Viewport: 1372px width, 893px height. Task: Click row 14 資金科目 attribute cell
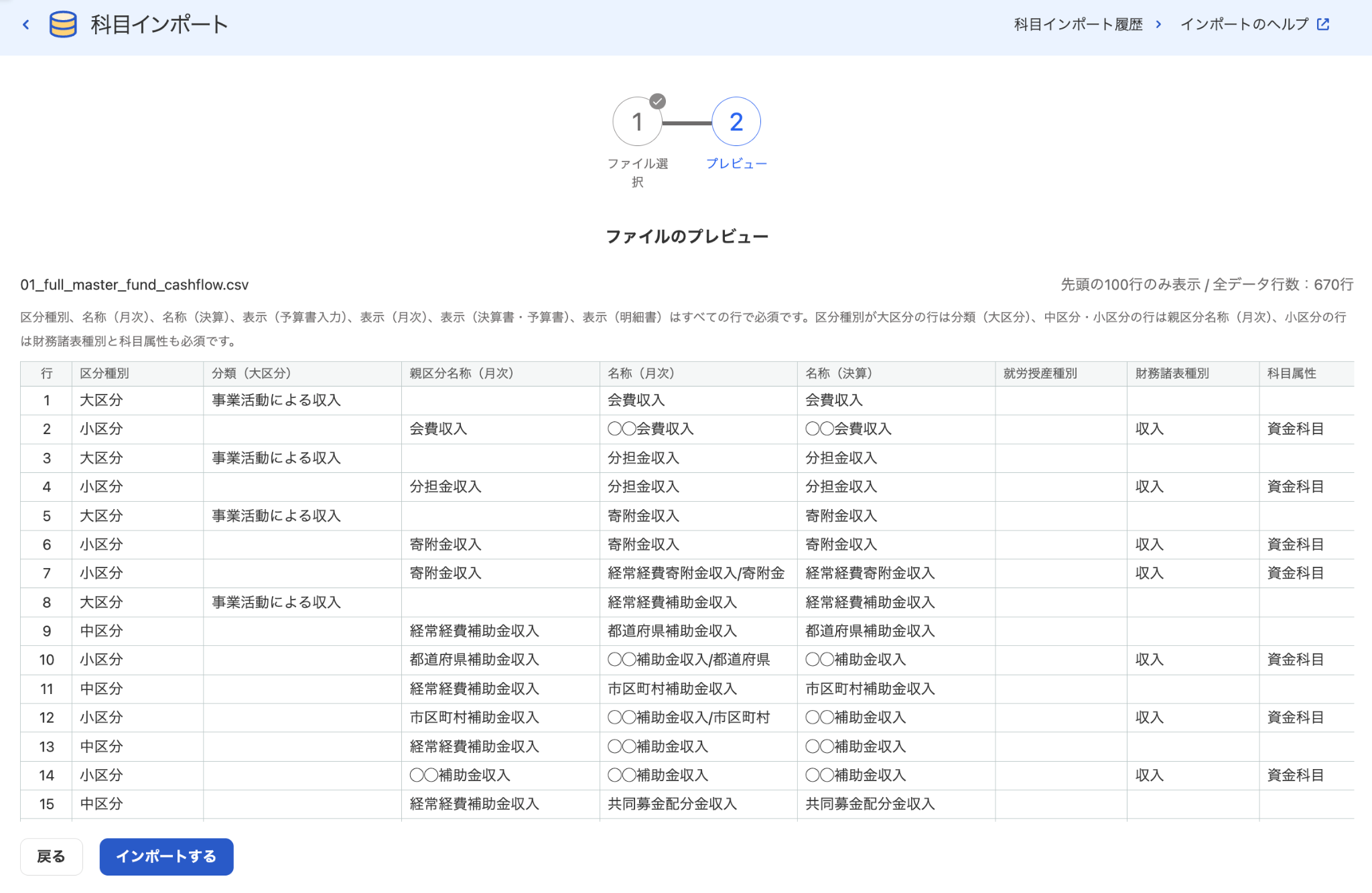click(1306, 775)
